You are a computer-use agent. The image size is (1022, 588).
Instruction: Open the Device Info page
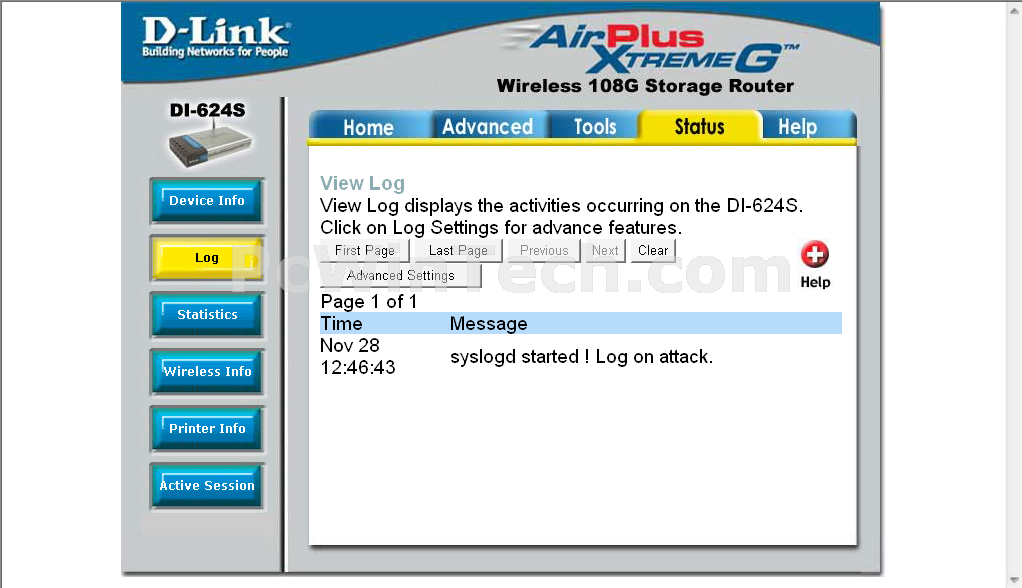[x=207, y=201]
